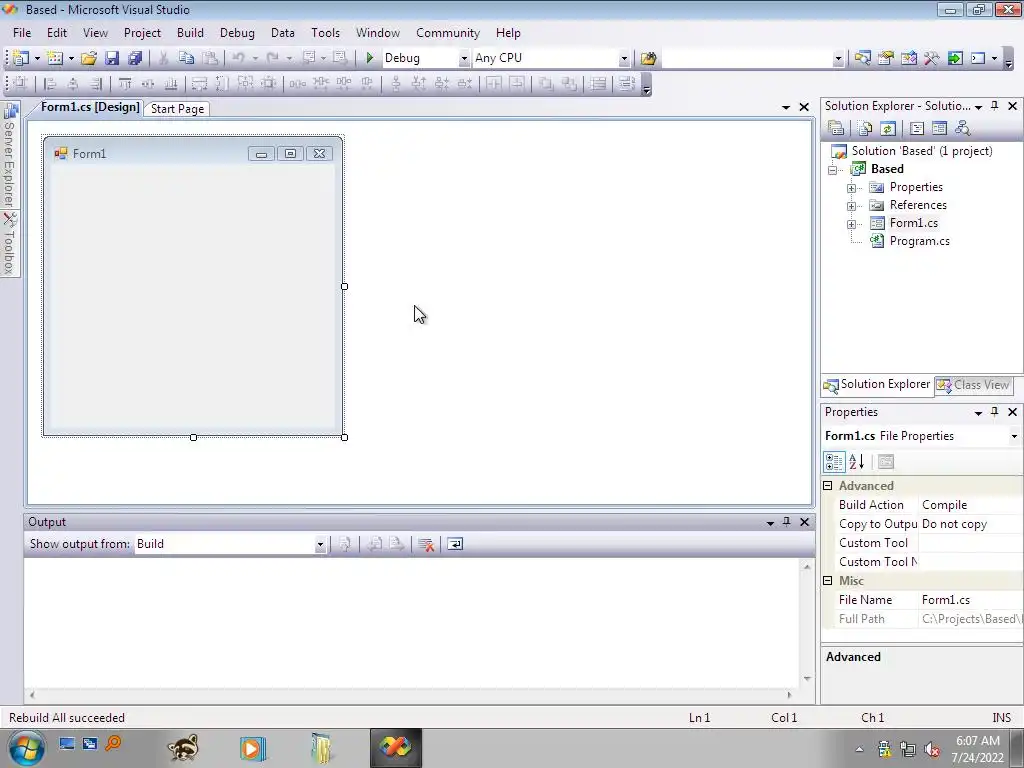The image size is (1024, 768).
Task: Open the active files dropdown arrow in document area
Action: 786,107
